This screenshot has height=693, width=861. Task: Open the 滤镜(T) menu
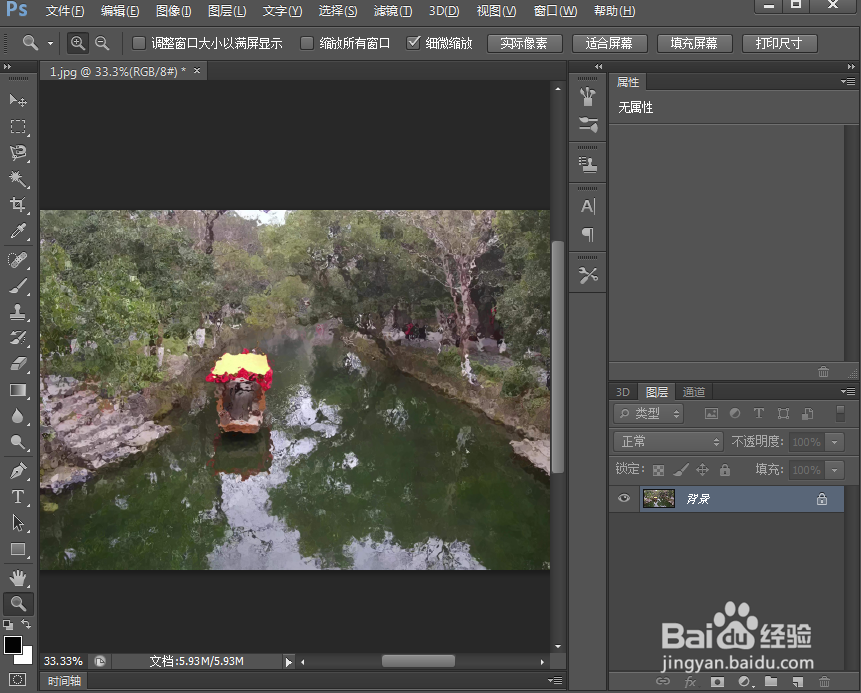point(393,11)
